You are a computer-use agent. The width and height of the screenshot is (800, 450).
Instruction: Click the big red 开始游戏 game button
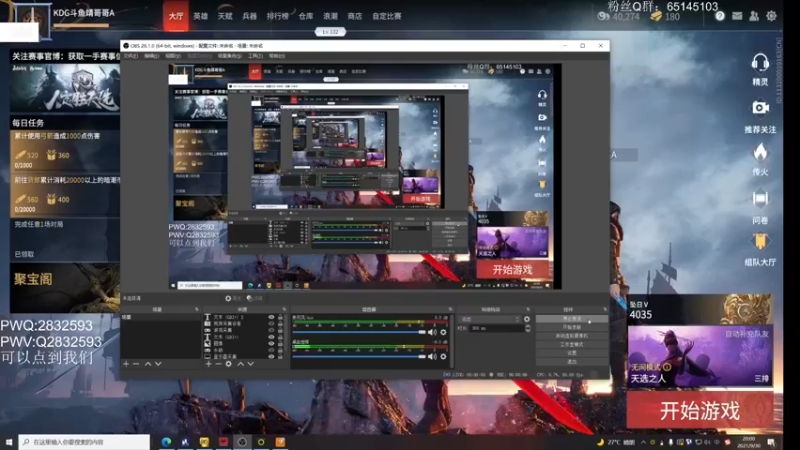699,411
